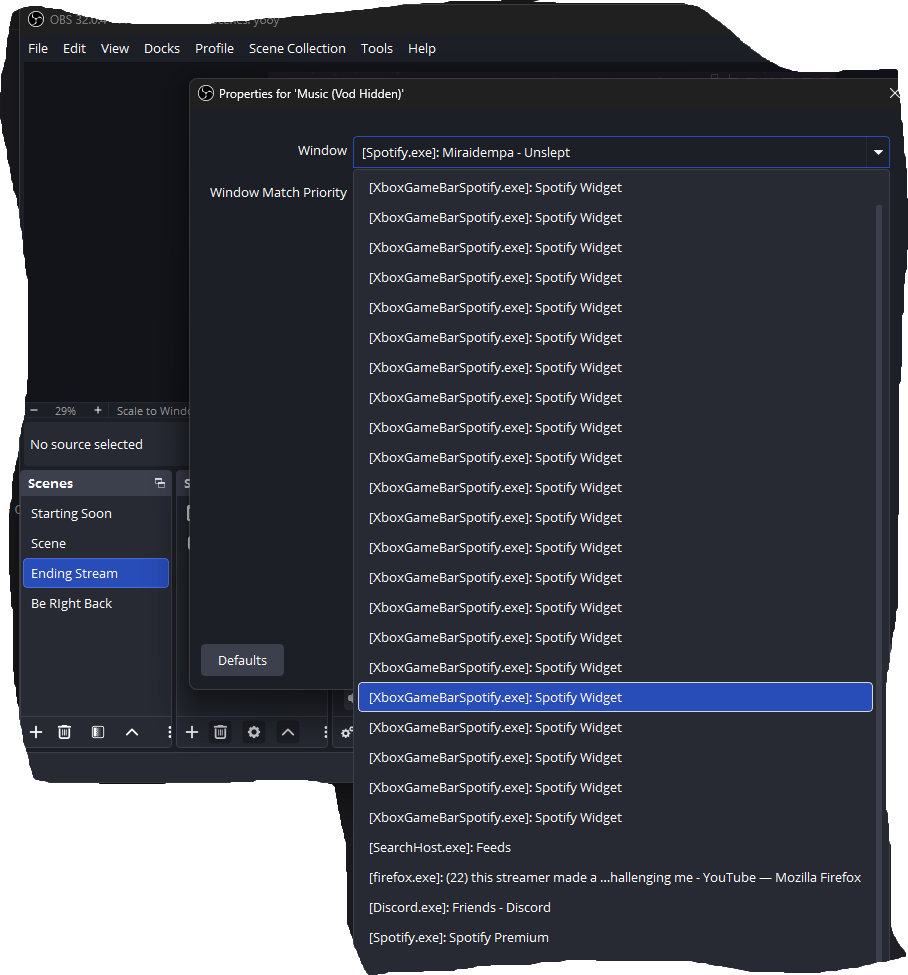Zoom in the preview with plus icon
This screenshot has height=975, width=908.
pos(98,410)
